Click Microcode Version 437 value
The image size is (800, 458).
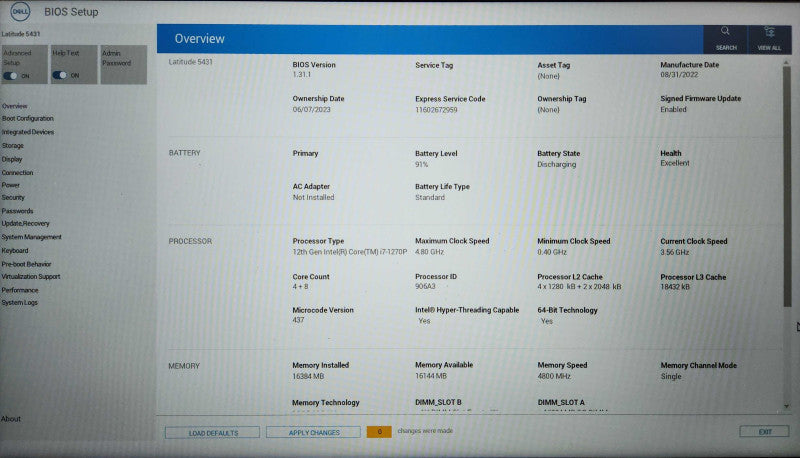coord(298,320)
